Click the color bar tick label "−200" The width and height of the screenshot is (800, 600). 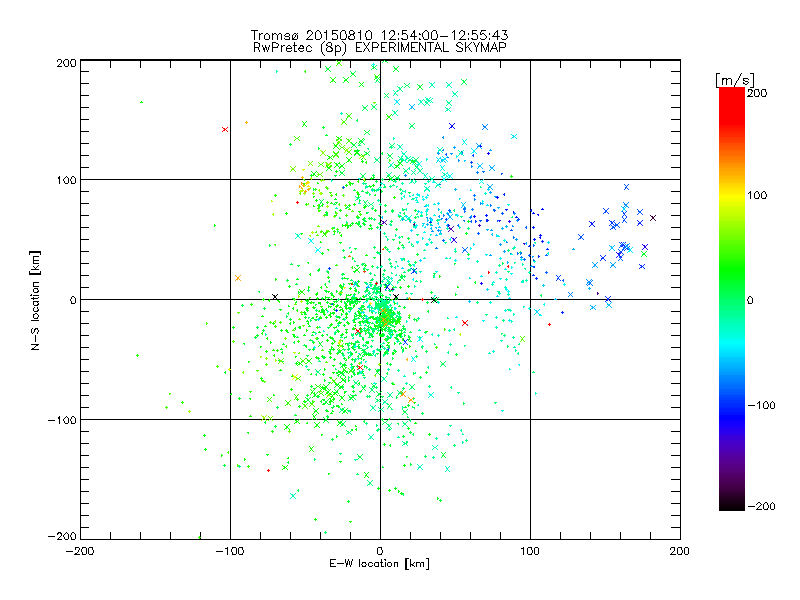761,506
